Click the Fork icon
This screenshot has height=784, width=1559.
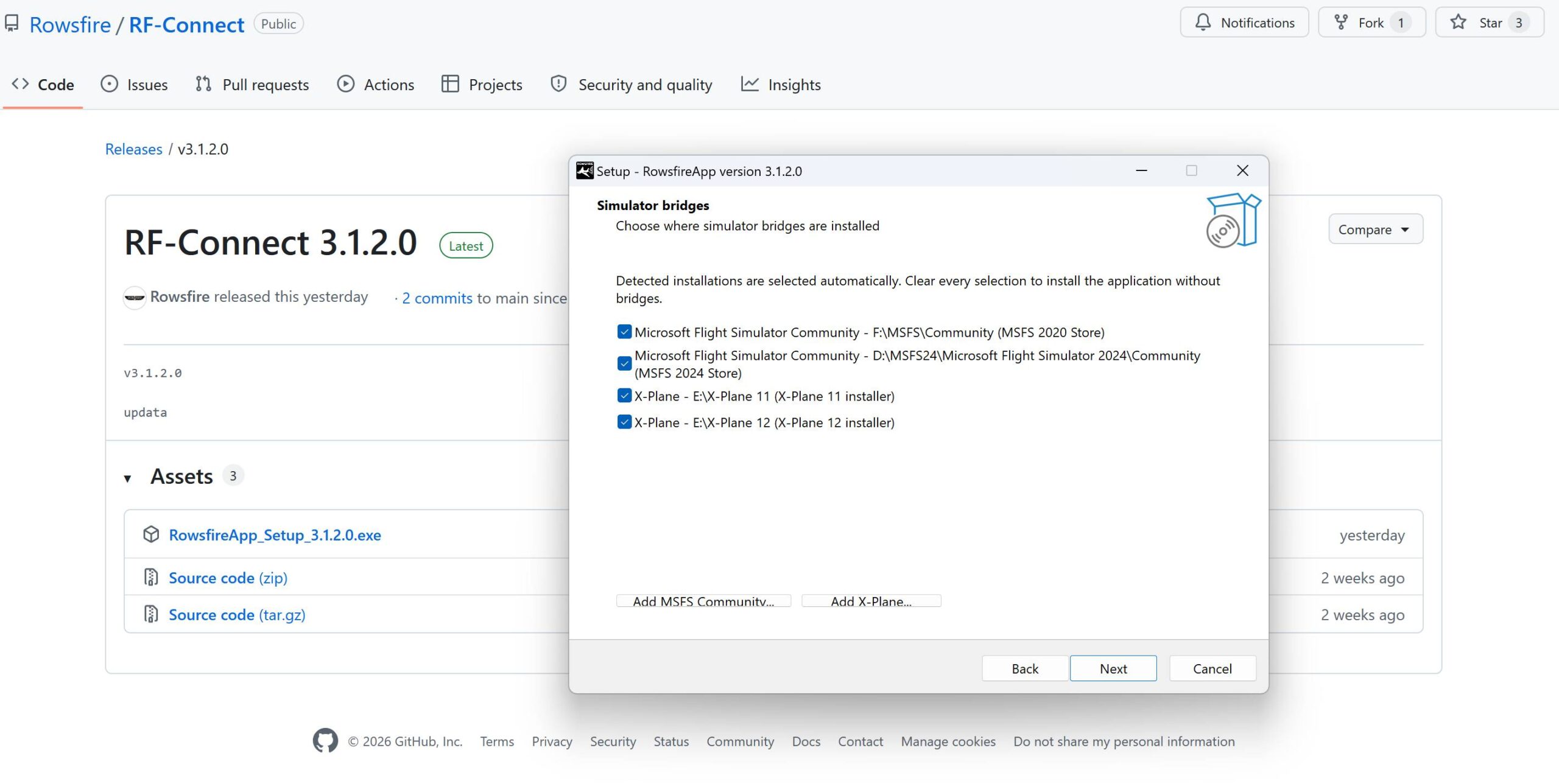[x=1341, y=23]
